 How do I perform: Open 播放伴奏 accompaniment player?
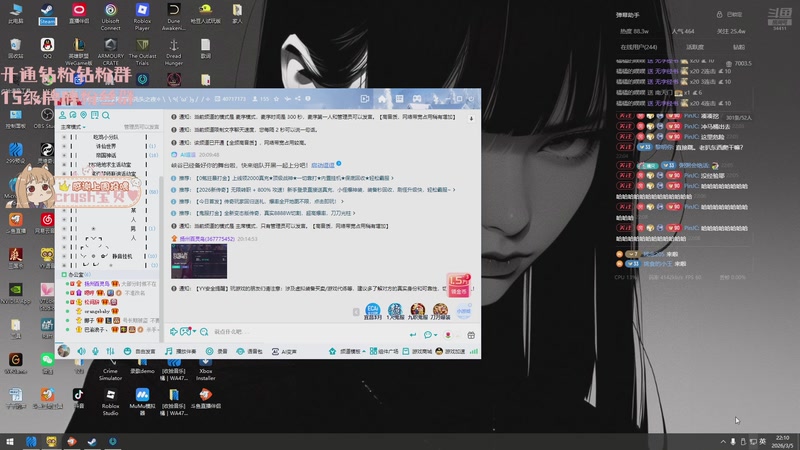[181, 352]
